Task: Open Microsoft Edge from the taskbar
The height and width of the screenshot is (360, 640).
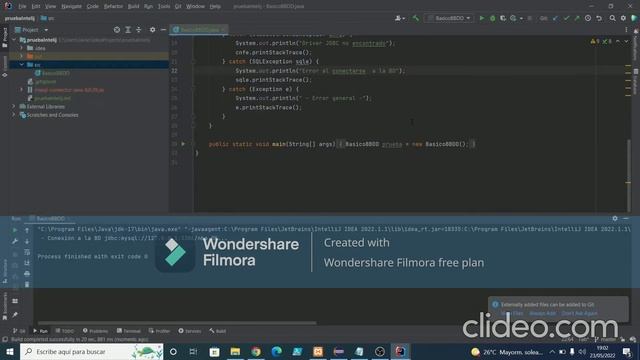Action: point(276,351)
